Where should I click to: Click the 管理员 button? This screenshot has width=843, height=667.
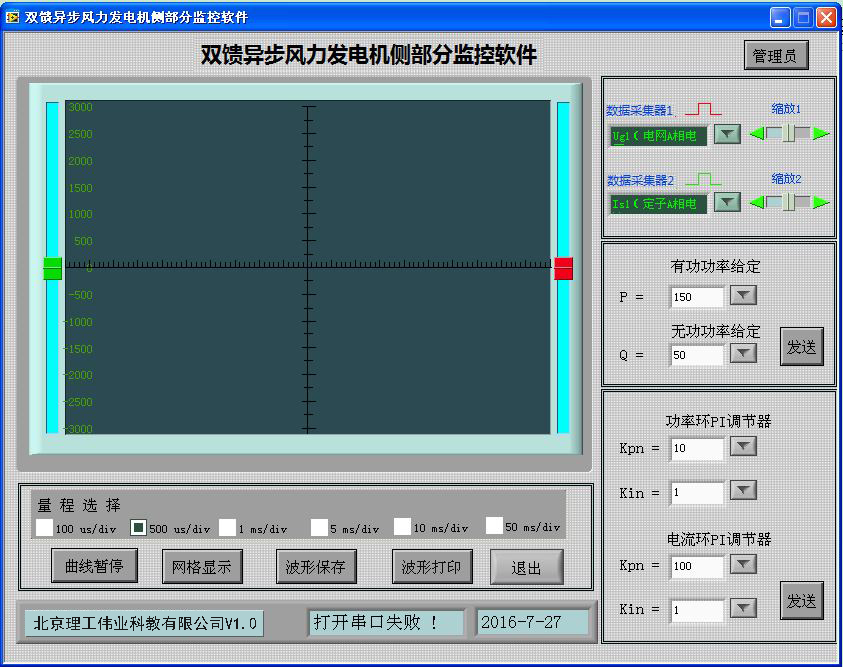(x=776, y=56)
